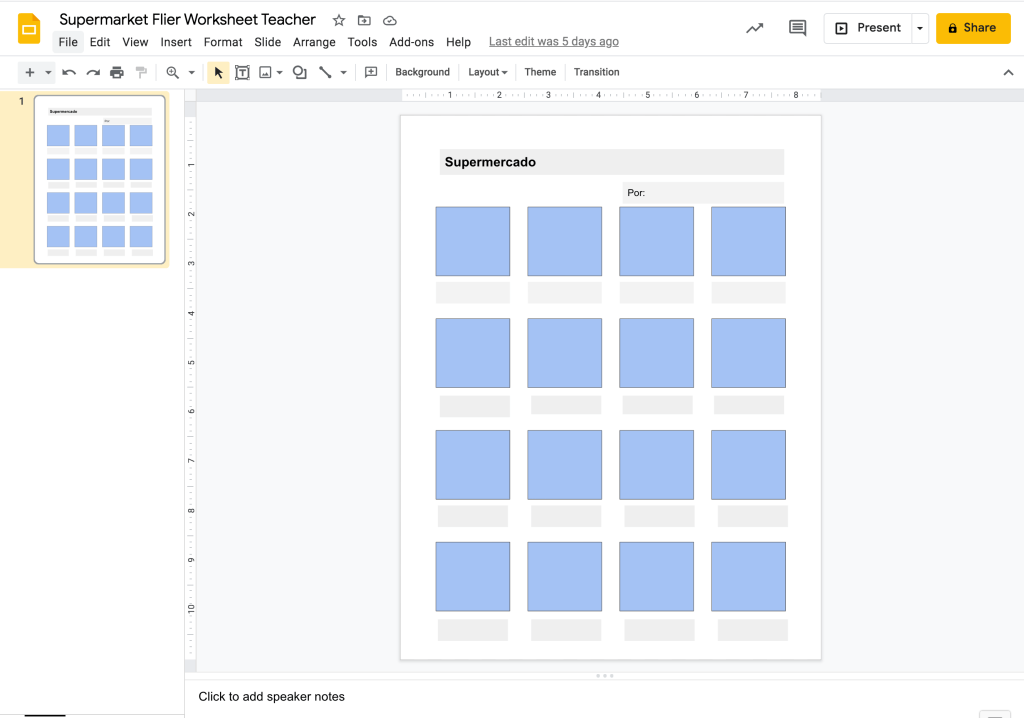Open the zoom dropdown arrow
This screenshot has height=718, width=1024.
[x=191, y=72]
